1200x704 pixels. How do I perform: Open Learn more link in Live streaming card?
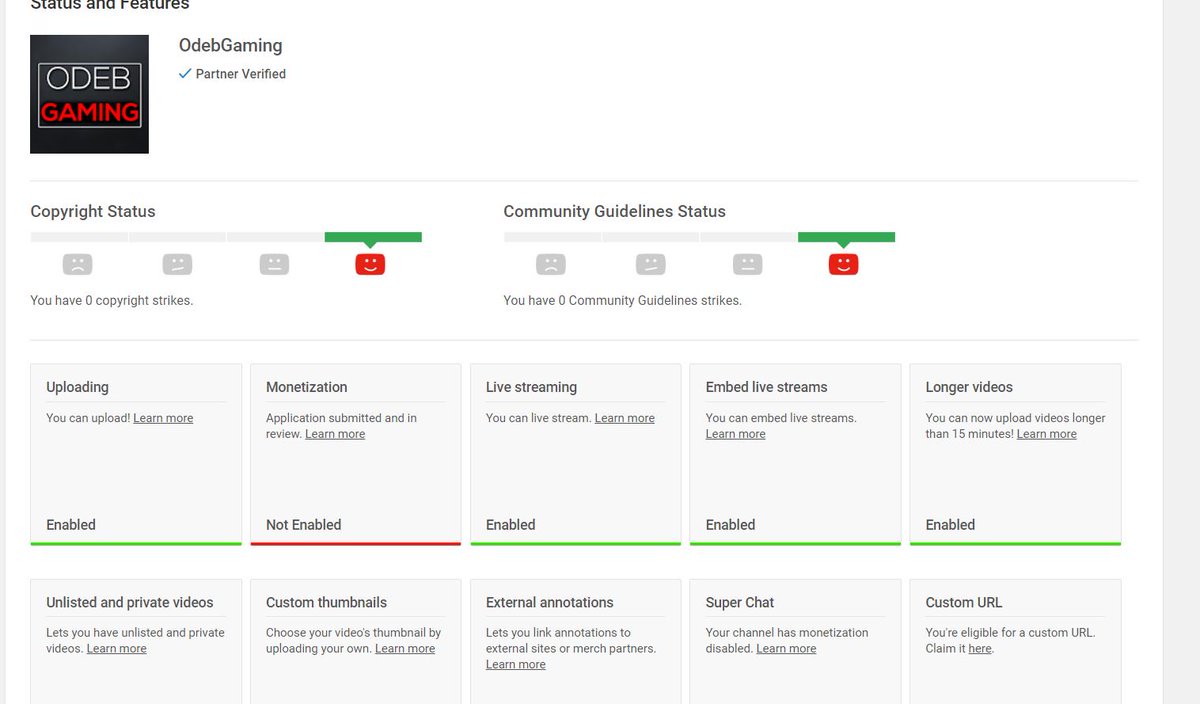(x=625, y=418)
